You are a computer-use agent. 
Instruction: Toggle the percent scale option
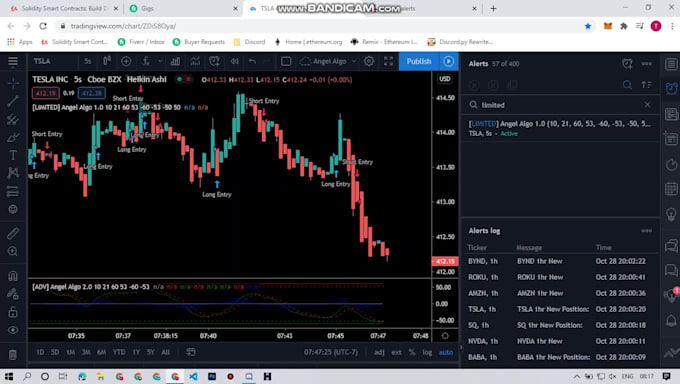(412, 352)
